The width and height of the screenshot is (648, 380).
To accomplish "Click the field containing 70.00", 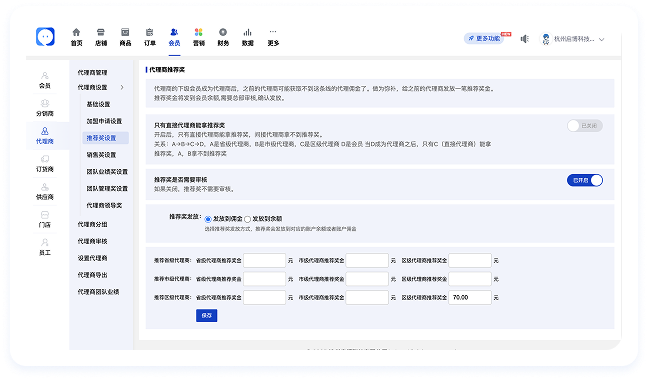I will pos(470,297).
